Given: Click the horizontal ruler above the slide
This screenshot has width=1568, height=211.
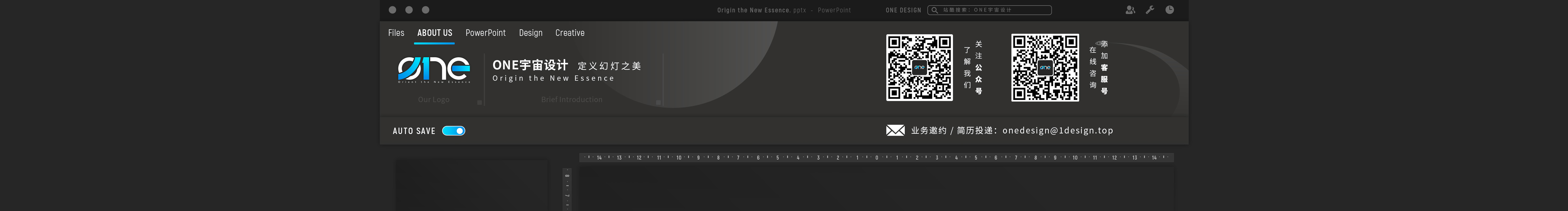Looking at the screenshot, I should coord(877,157).
